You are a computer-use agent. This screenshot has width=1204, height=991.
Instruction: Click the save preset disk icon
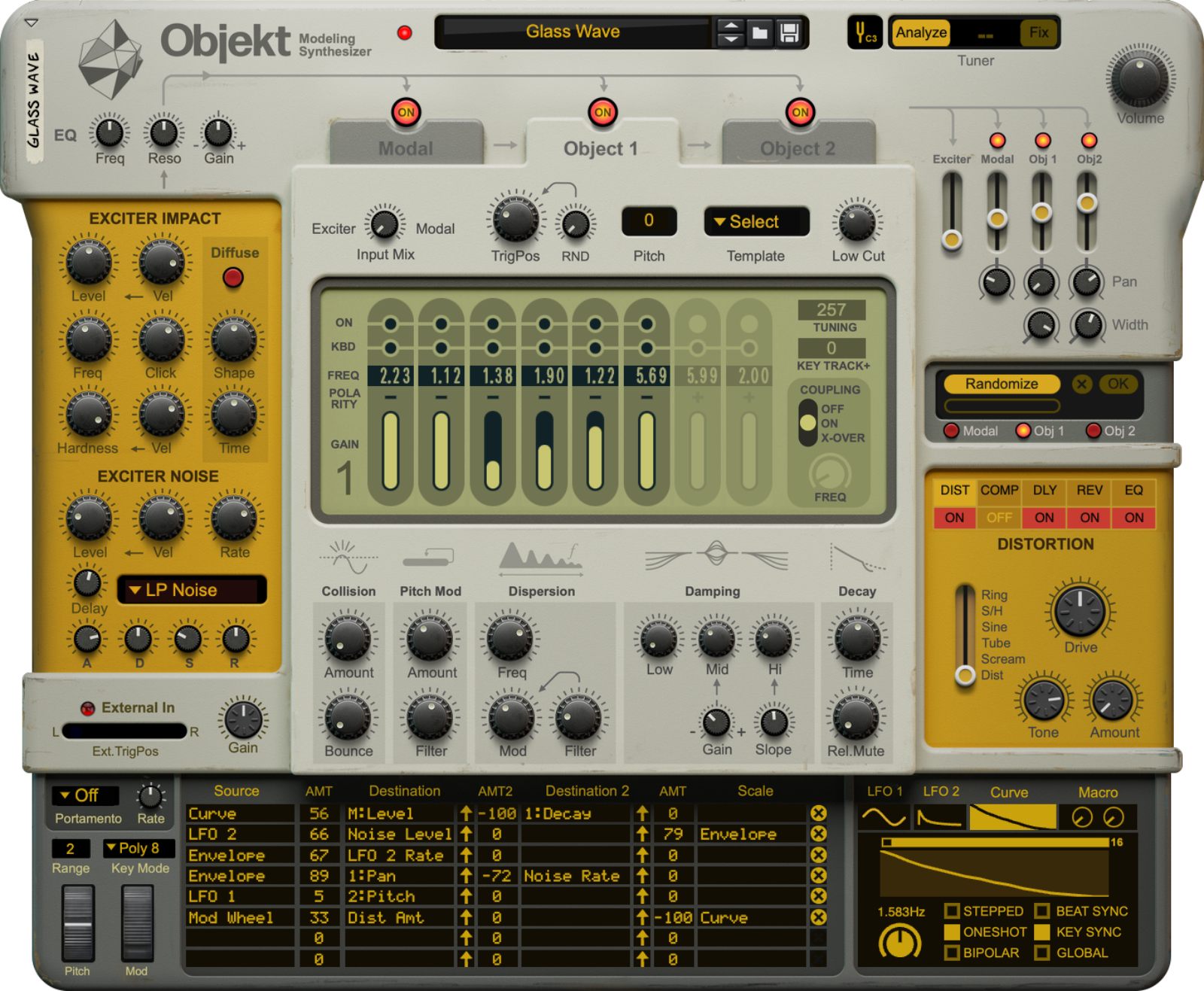(790, 32)
